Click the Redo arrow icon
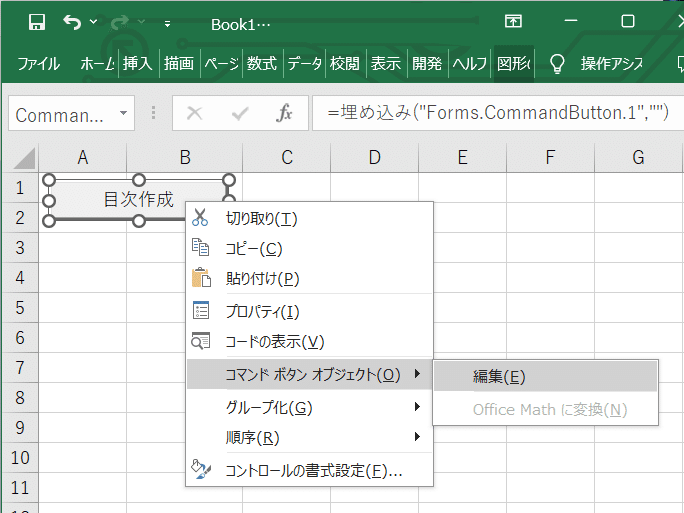Image resolution: width=684 pixels, height=513 pixels. pyautogui.click(x=120, y=22)
